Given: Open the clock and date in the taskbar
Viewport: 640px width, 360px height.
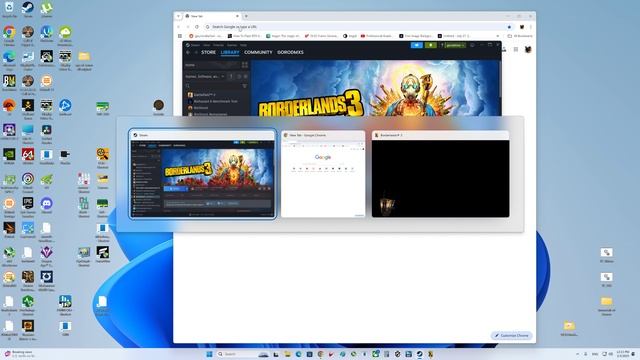Looking at the screenshot, I should tap(623, 354).
